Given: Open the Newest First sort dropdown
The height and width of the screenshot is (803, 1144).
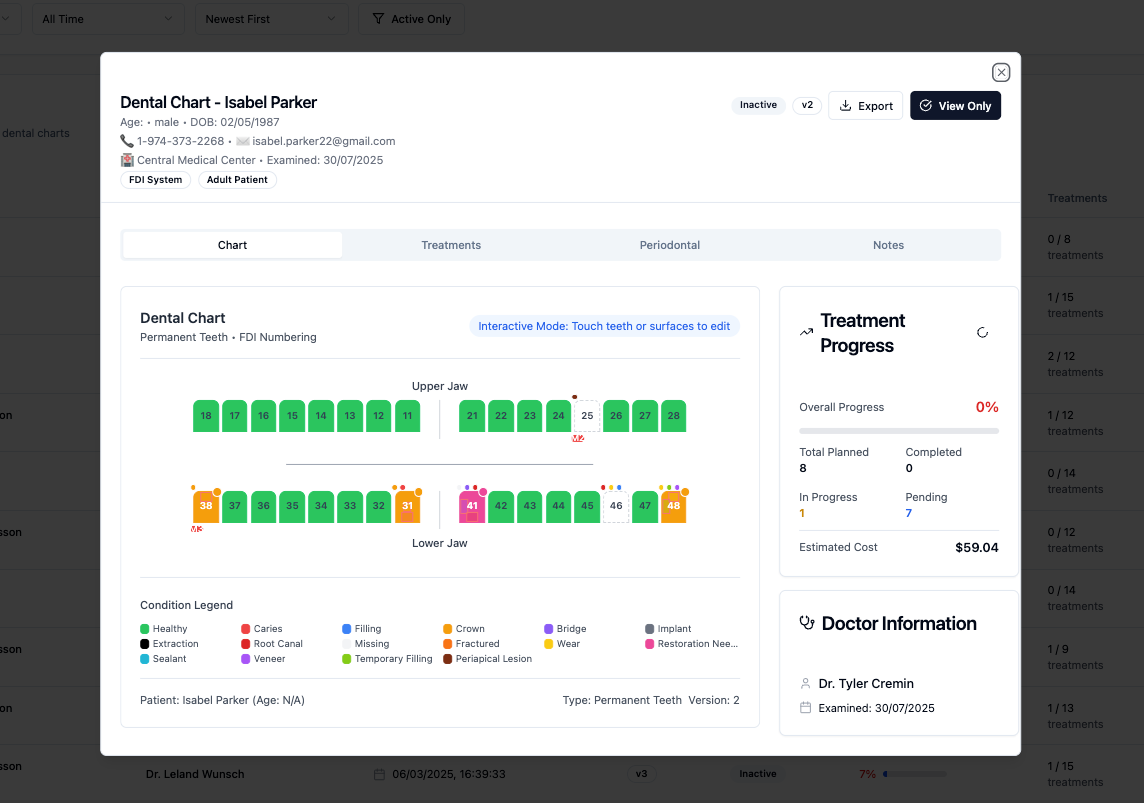Looking at the screenshot, I should pos(271,19).
